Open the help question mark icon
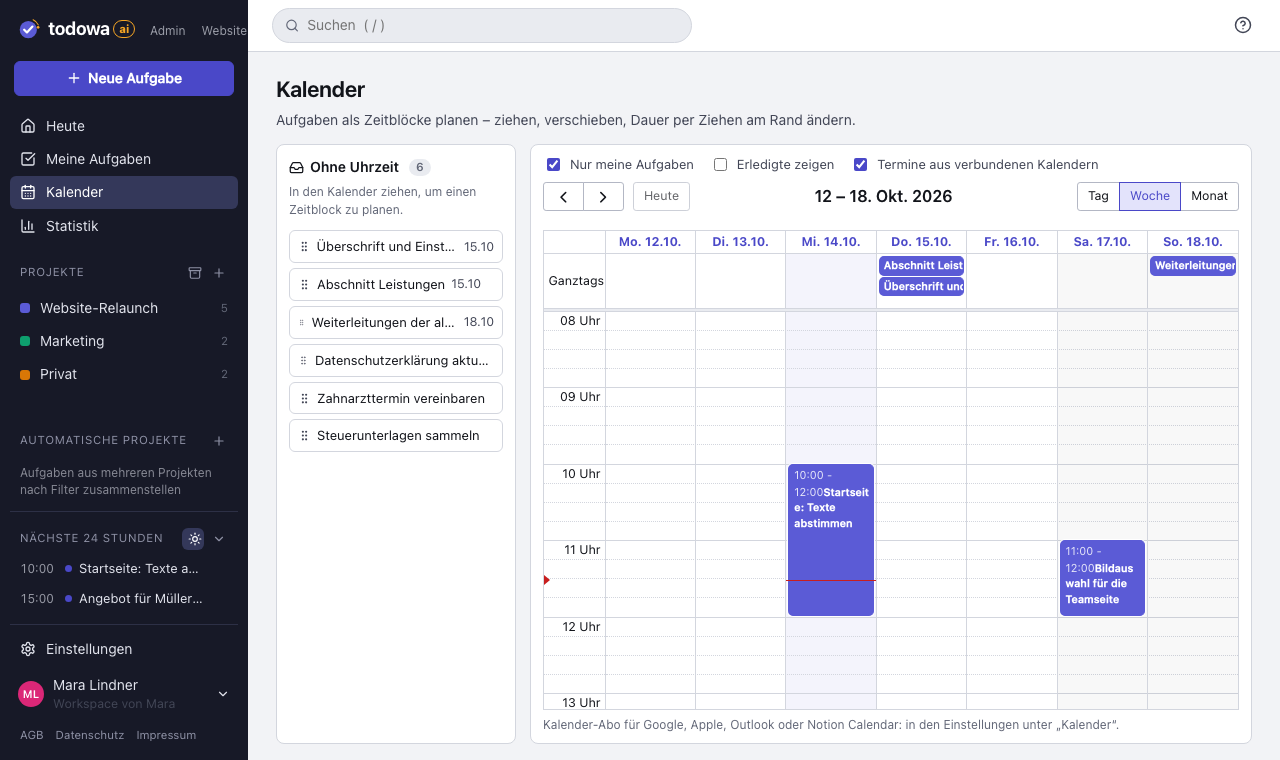This screenshot has width=1280, height=760. point(1243,25)
